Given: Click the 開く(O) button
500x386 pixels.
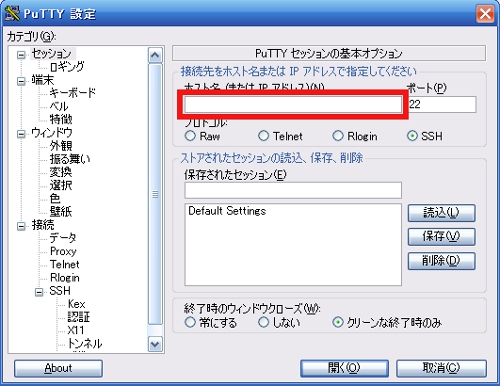Looking at the screenshot, I should click(344, 368).
